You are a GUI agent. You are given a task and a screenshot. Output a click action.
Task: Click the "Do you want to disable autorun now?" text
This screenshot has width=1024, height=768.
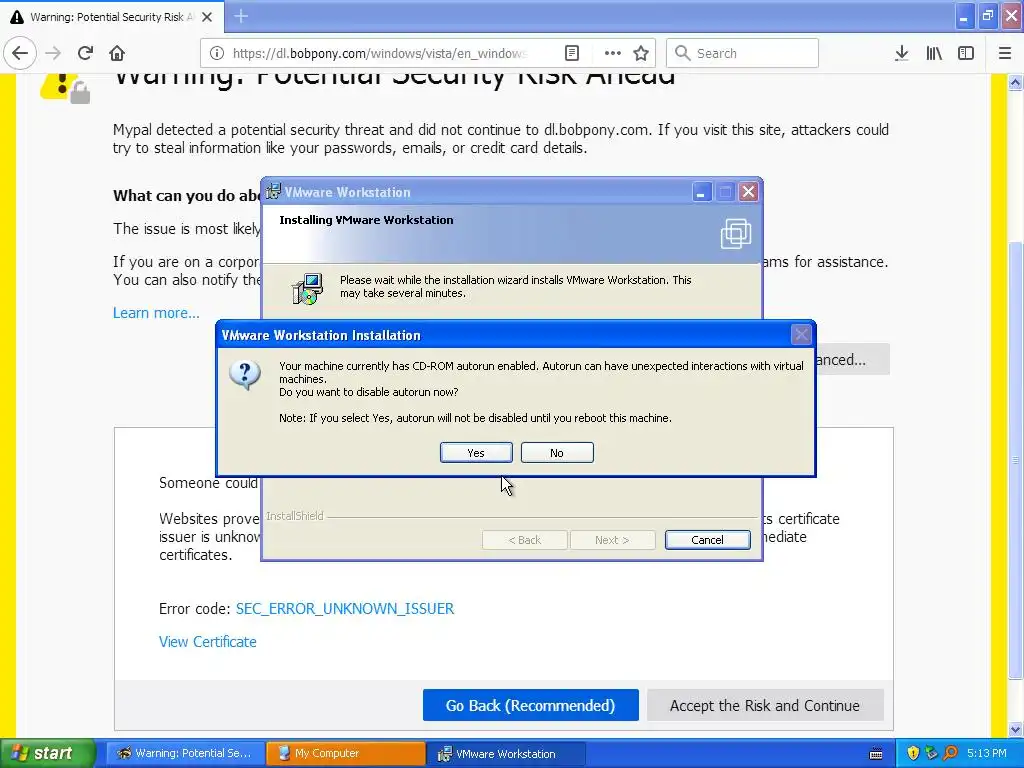[x=368, y=392]
